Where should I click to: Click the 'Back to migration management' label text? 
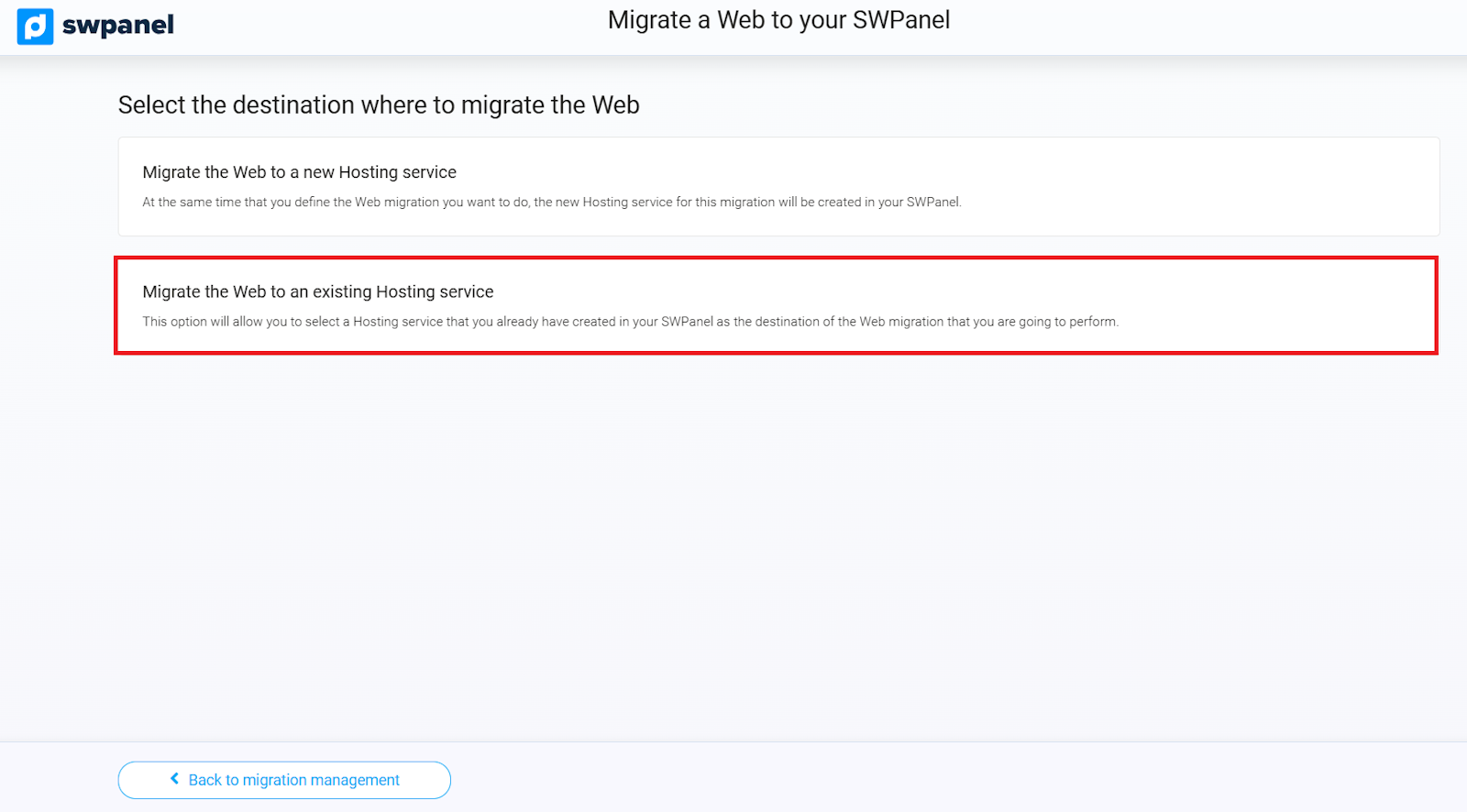coord(293,780)
